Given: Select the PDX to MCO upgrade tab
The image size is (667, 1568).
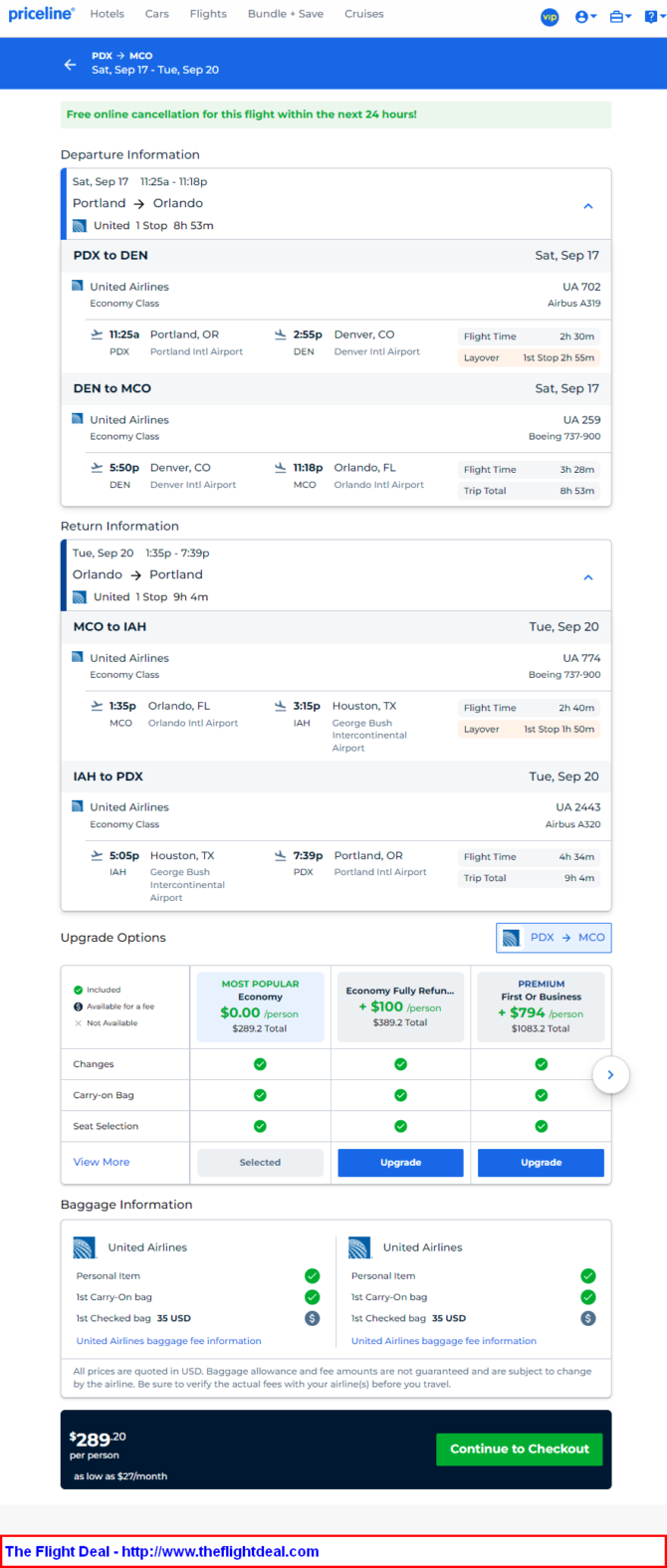Looking at the screenshot, I should click(554, 938).
